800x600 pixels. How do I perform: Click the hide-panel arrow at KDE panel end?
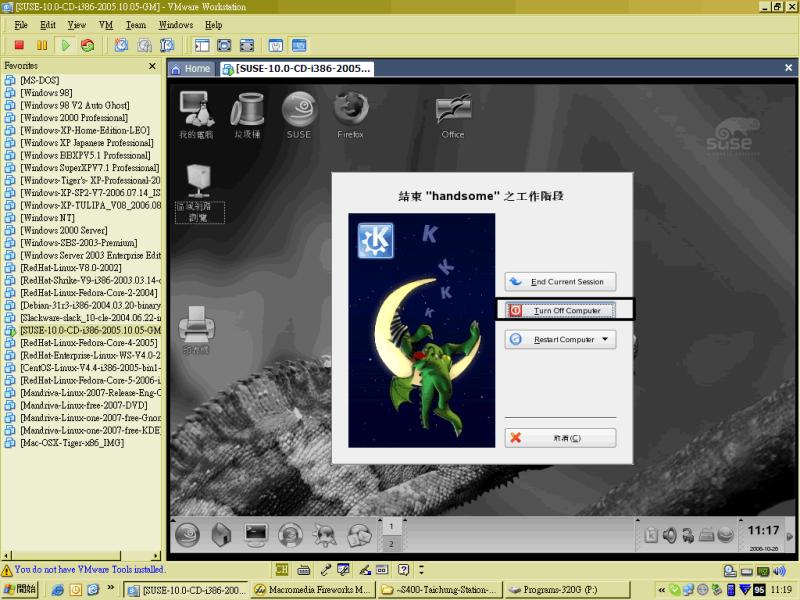[790, 537]
